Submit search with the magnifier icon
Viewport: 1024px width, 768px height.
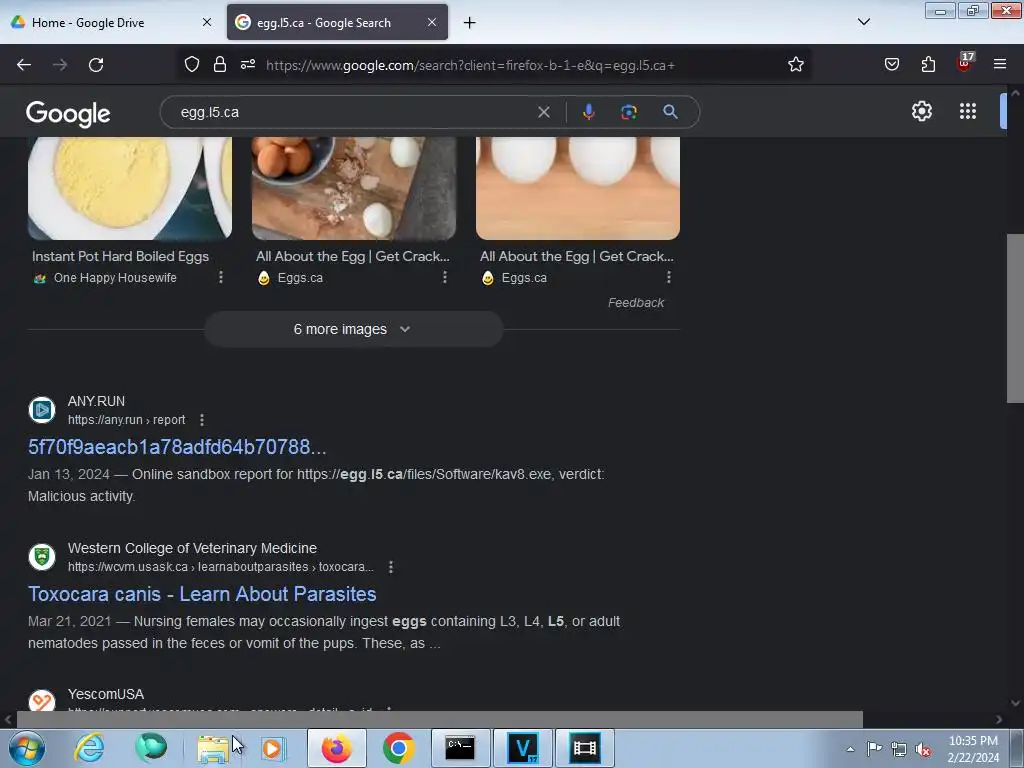pos(670,112)
